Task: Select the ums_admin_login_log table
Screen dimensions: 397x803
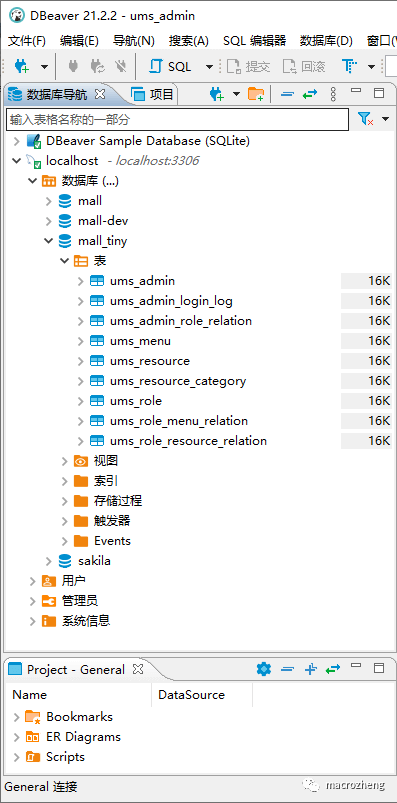Action: (172, 301)
